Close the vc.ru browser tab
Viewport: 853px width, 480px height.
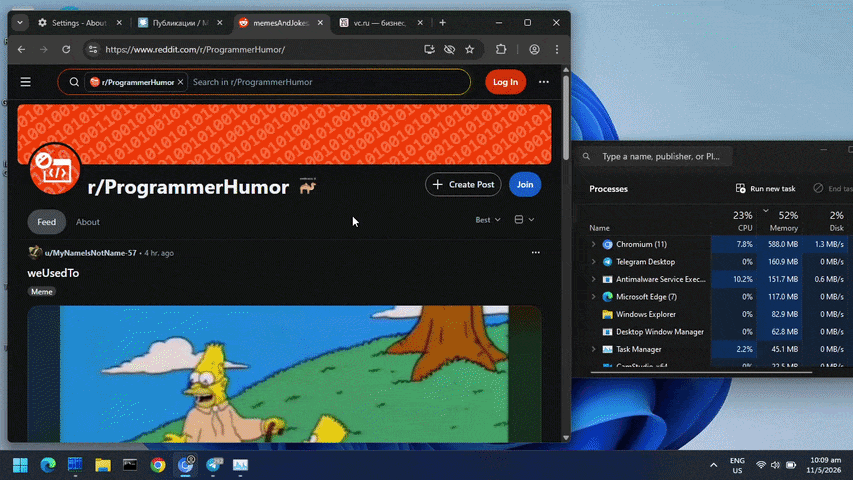[x=420, y=23]
